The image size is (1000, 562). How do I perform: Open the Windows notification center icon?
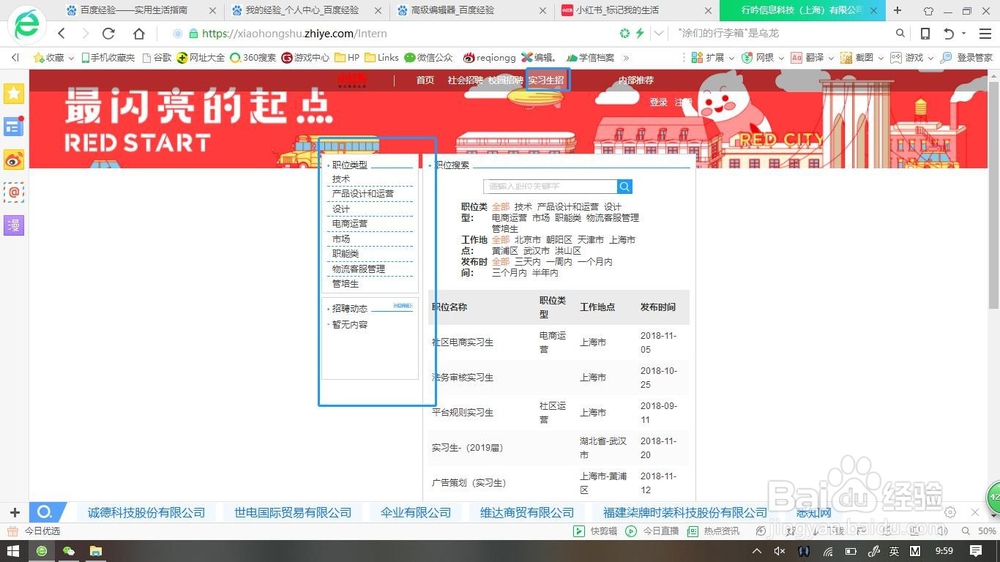[x=976, y=551]
